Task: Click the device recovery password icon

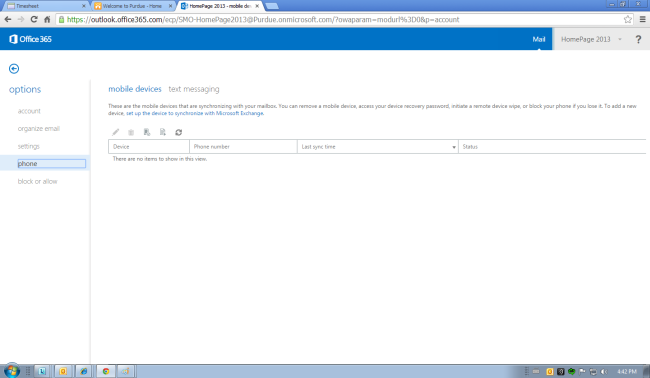Action: (162, 132)
